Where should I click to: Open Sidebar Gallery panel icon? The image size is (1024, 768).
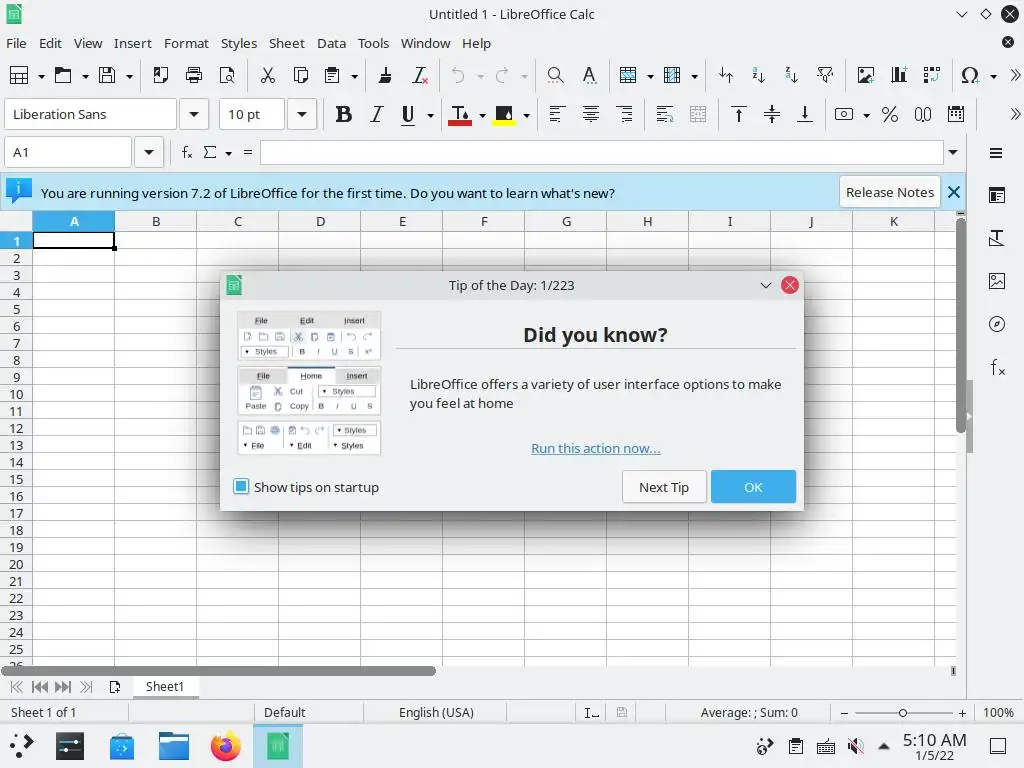997,281
